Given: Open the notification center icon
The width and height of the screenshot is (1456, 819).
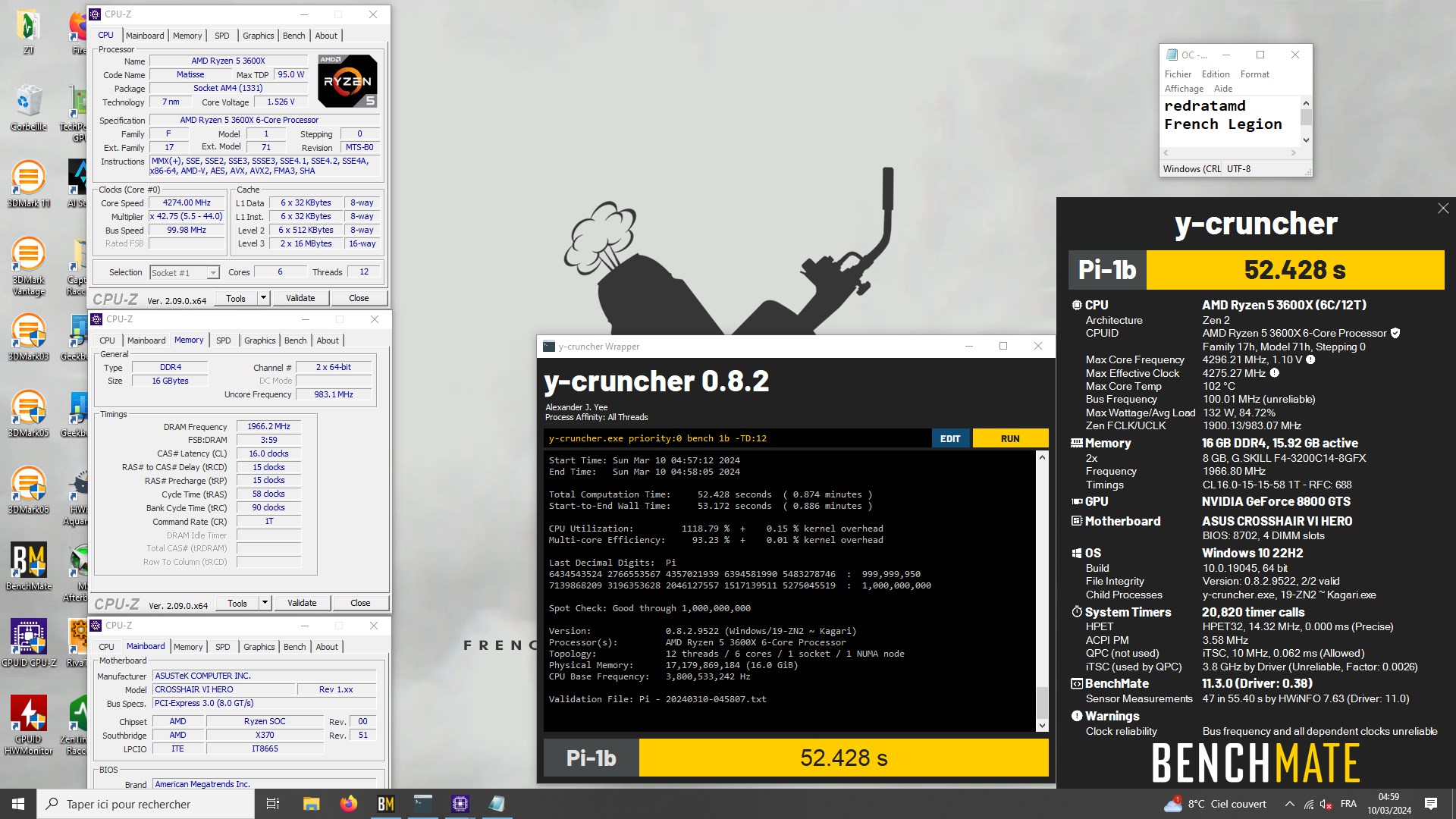Looking at the screenshot, I should [1431, 804].
